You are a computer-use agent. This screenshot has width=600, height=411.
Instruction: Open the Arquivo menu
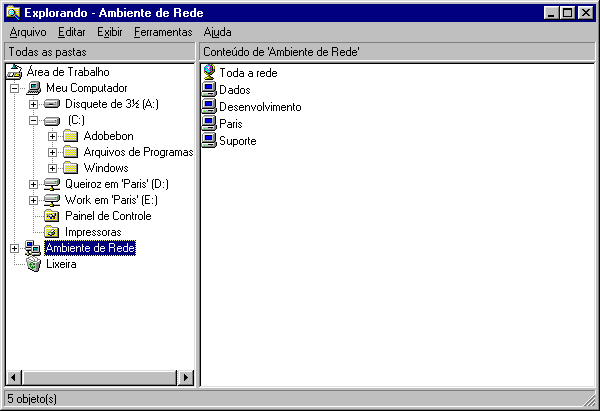pyautogui.click(x=28, y=32)
